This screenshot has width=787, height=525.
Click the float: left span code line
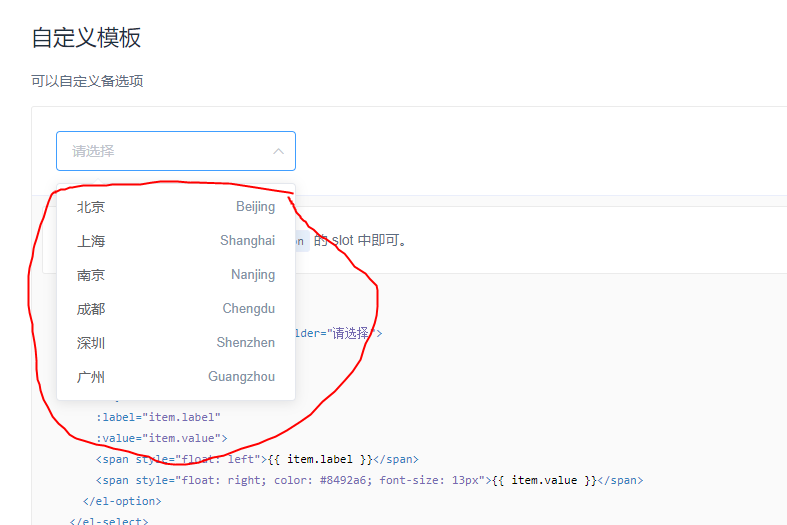[x=257, y=459]
